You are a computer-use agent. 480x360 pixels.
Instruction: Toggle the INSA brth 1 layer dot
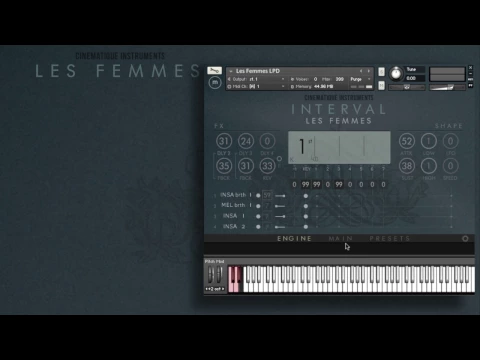click(x=258, y=195)
